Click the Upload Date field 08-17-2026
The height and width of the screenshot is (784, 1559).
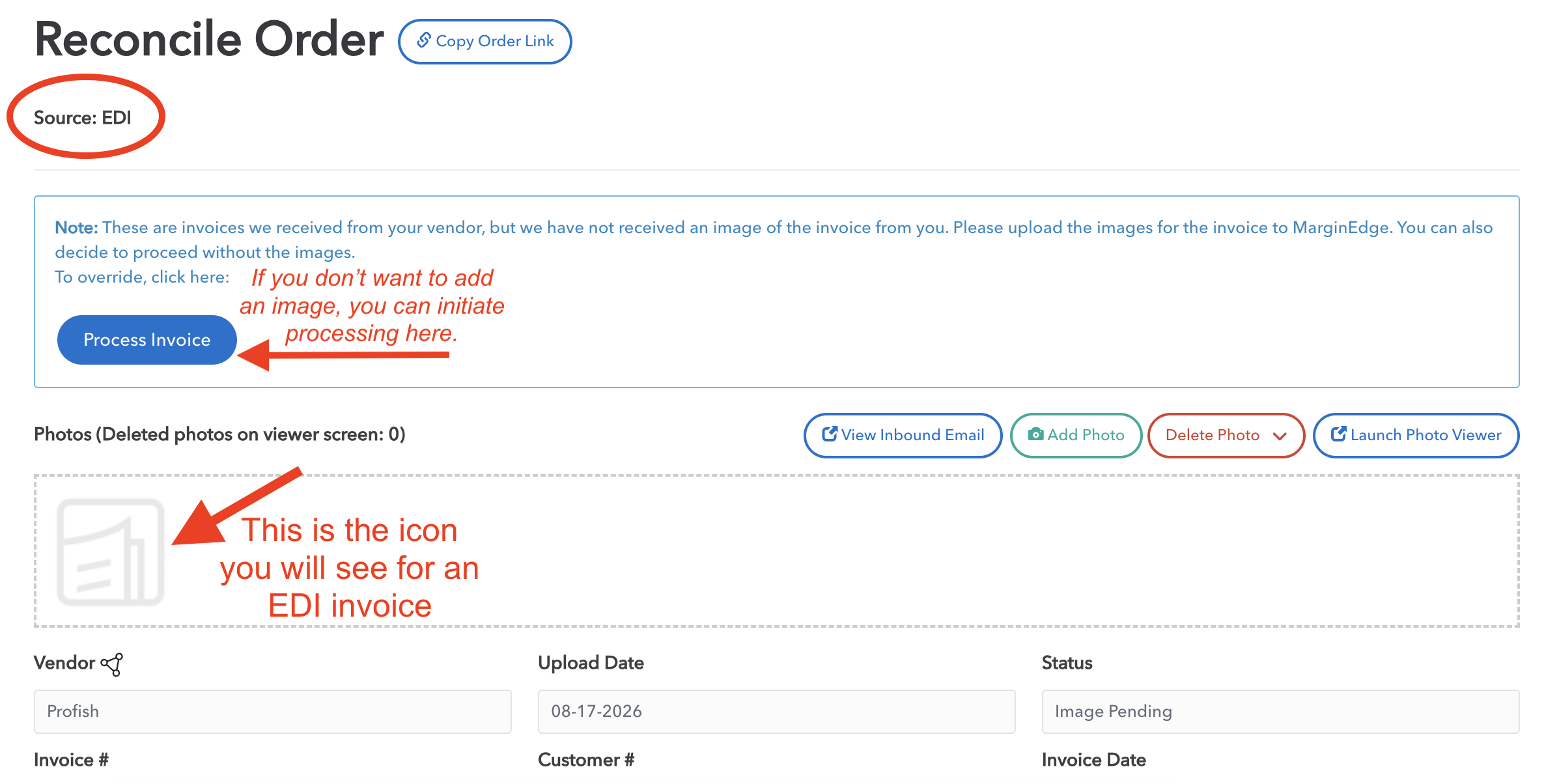[777, 711]
